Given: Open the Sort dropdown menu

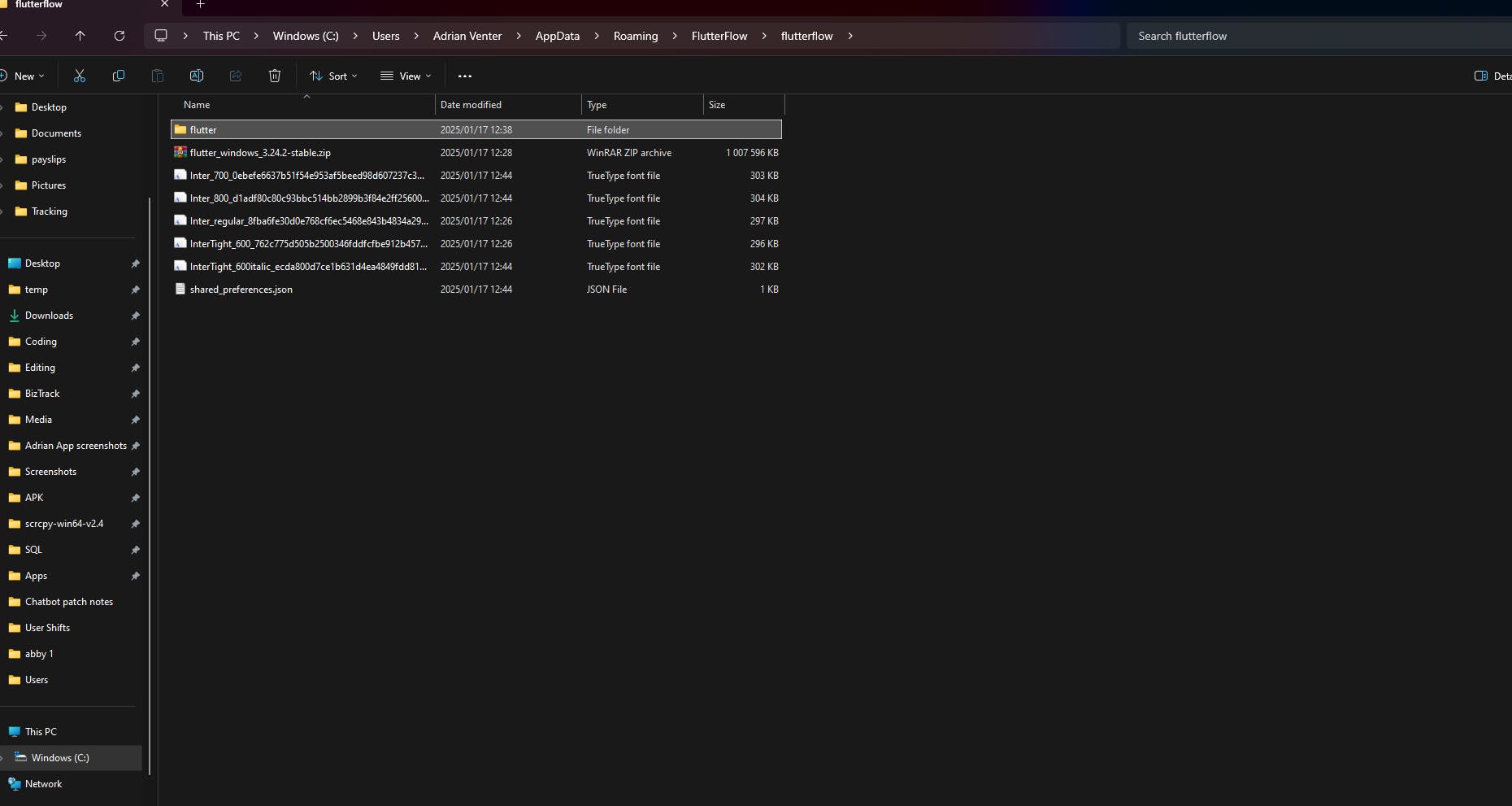Looking at the screenshot, I should pyautogui.click(x=333, y=76).
